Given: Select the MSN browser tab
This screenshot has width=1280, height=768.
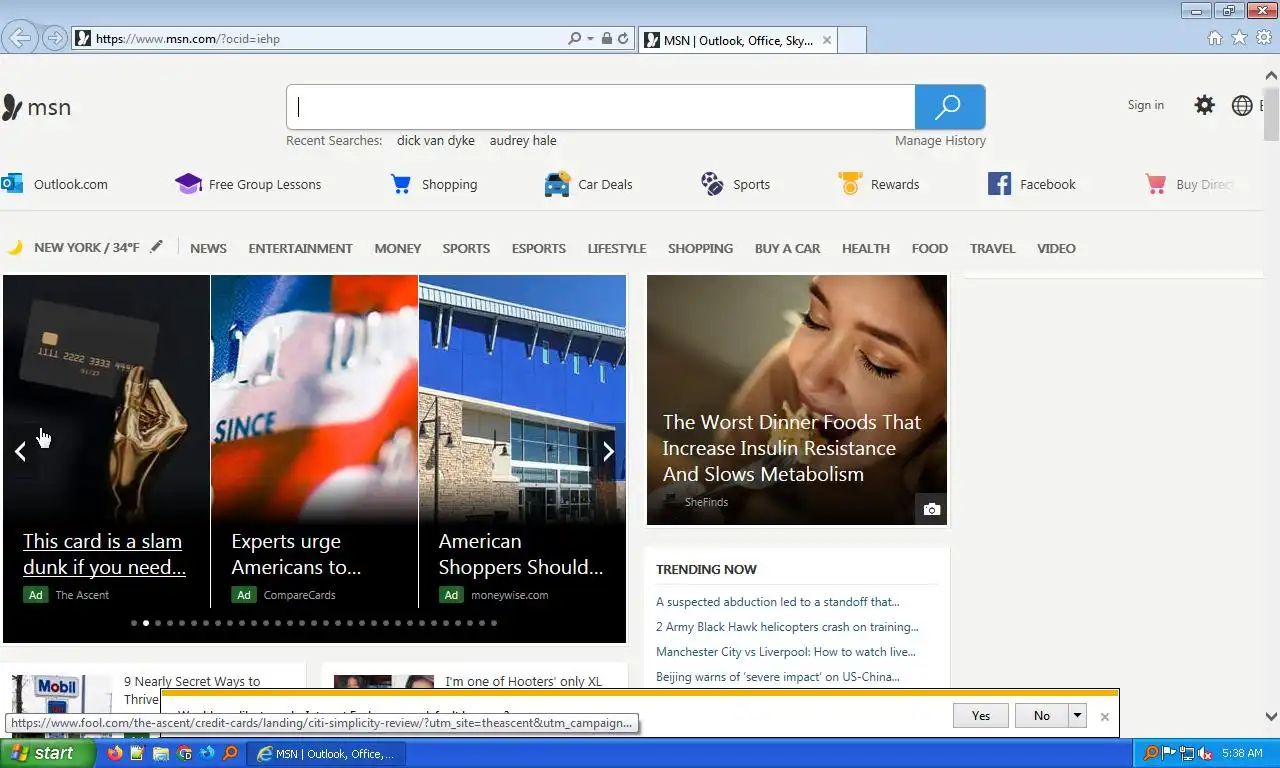Looking at the screenshot, I should 737,40.
